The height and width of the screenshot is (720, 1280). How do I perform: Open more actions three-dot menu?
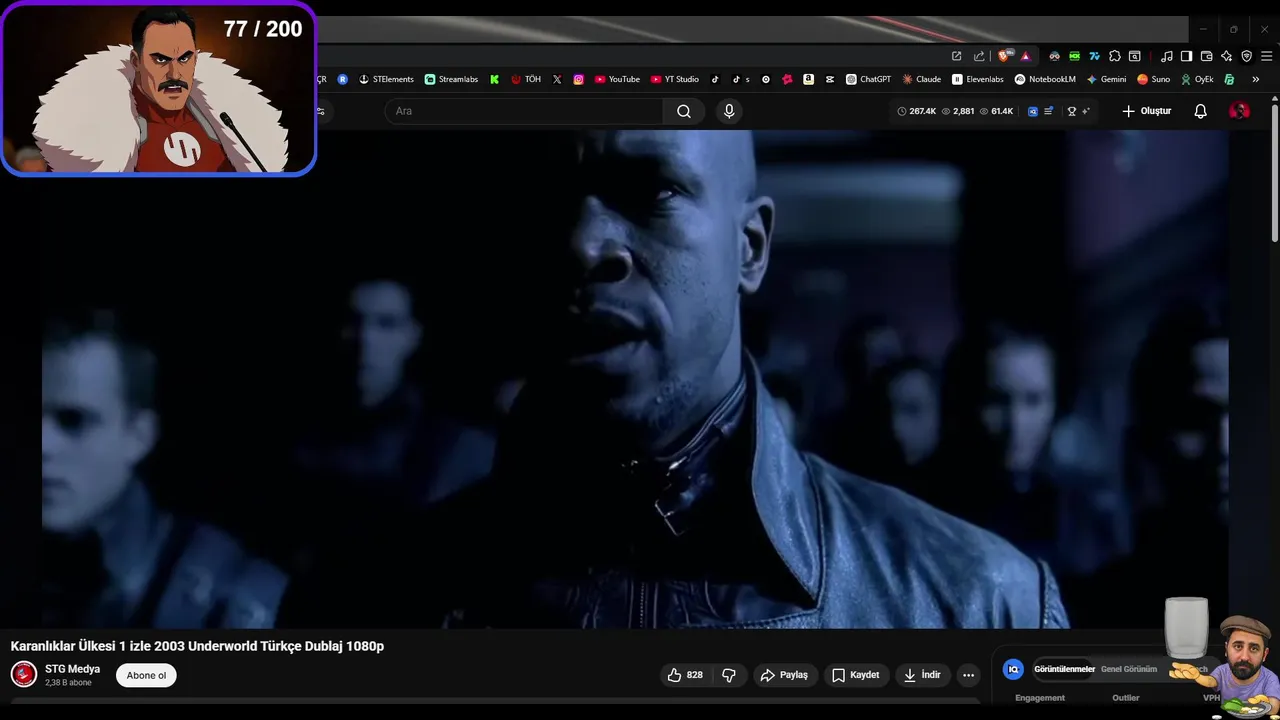coord(968,675)
